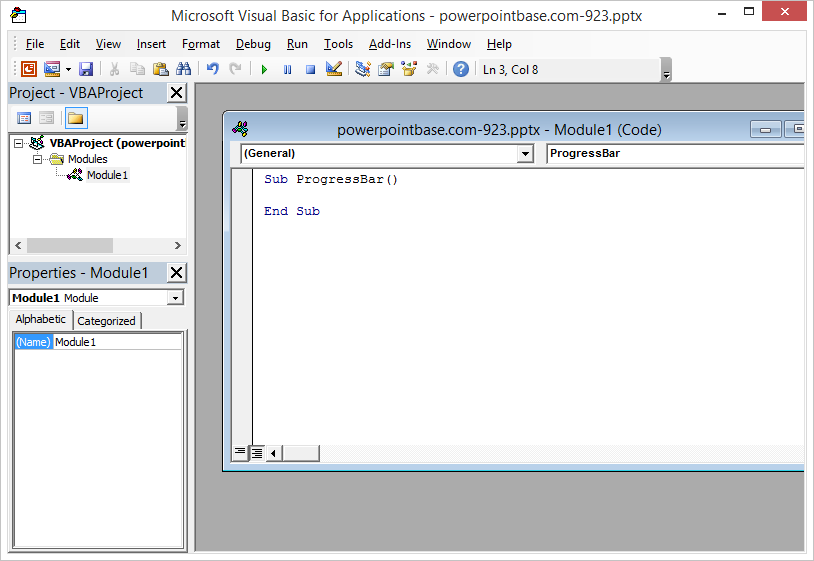814x561 pixels.
Task: Close the Project - VBAProject panel
Action: coord(177,93)
